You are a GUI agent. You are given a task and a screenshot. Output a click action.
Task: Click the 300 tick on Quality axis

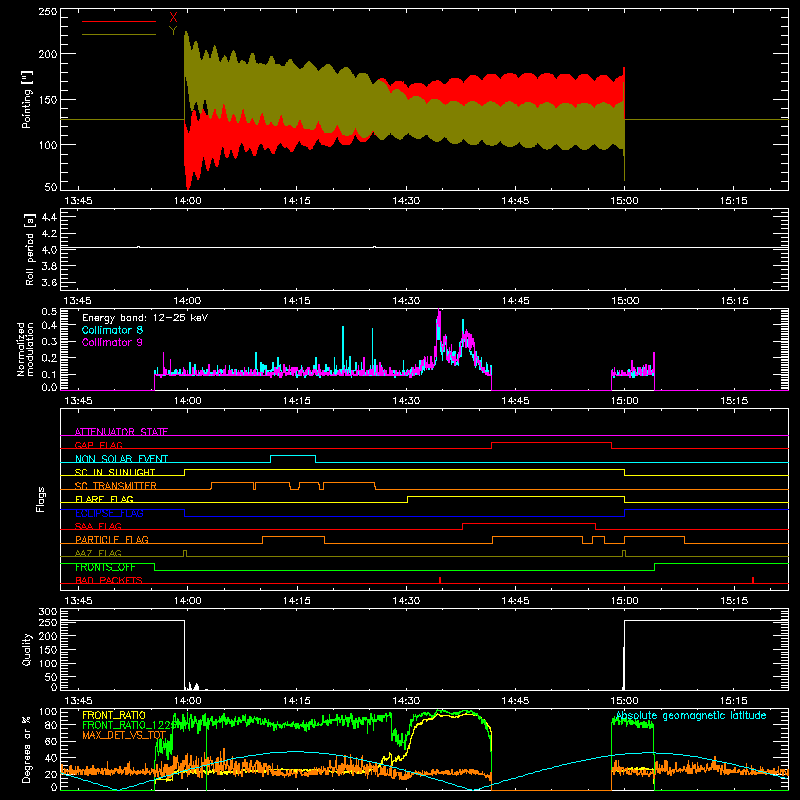(x=48, y=612)
